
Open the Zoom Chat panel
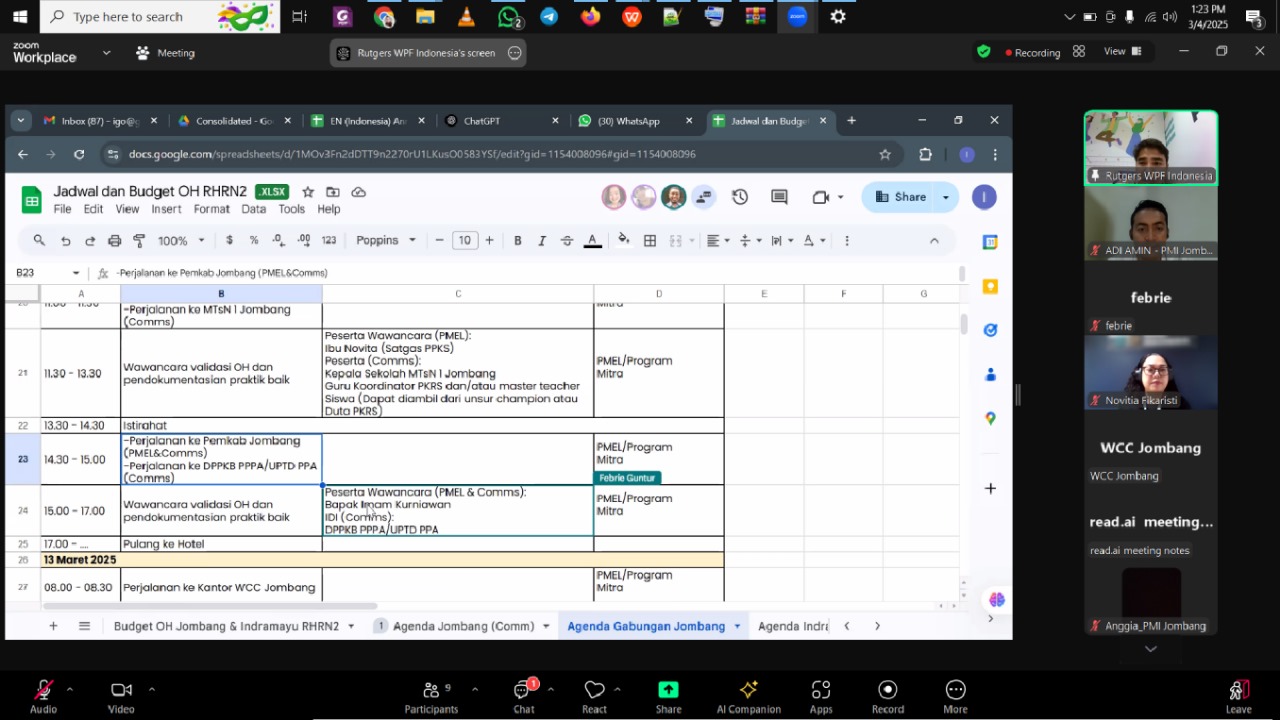(523, 692)
